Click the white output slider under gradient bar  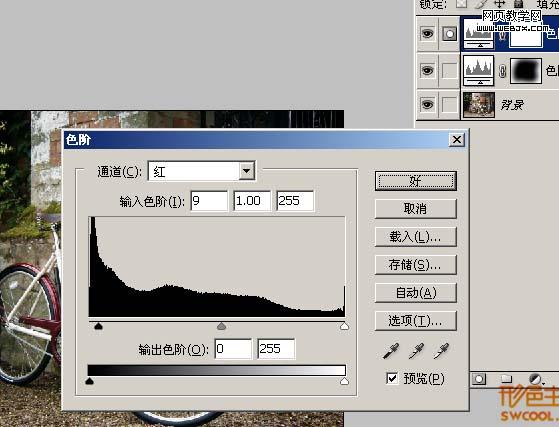(x=344, y=381)
